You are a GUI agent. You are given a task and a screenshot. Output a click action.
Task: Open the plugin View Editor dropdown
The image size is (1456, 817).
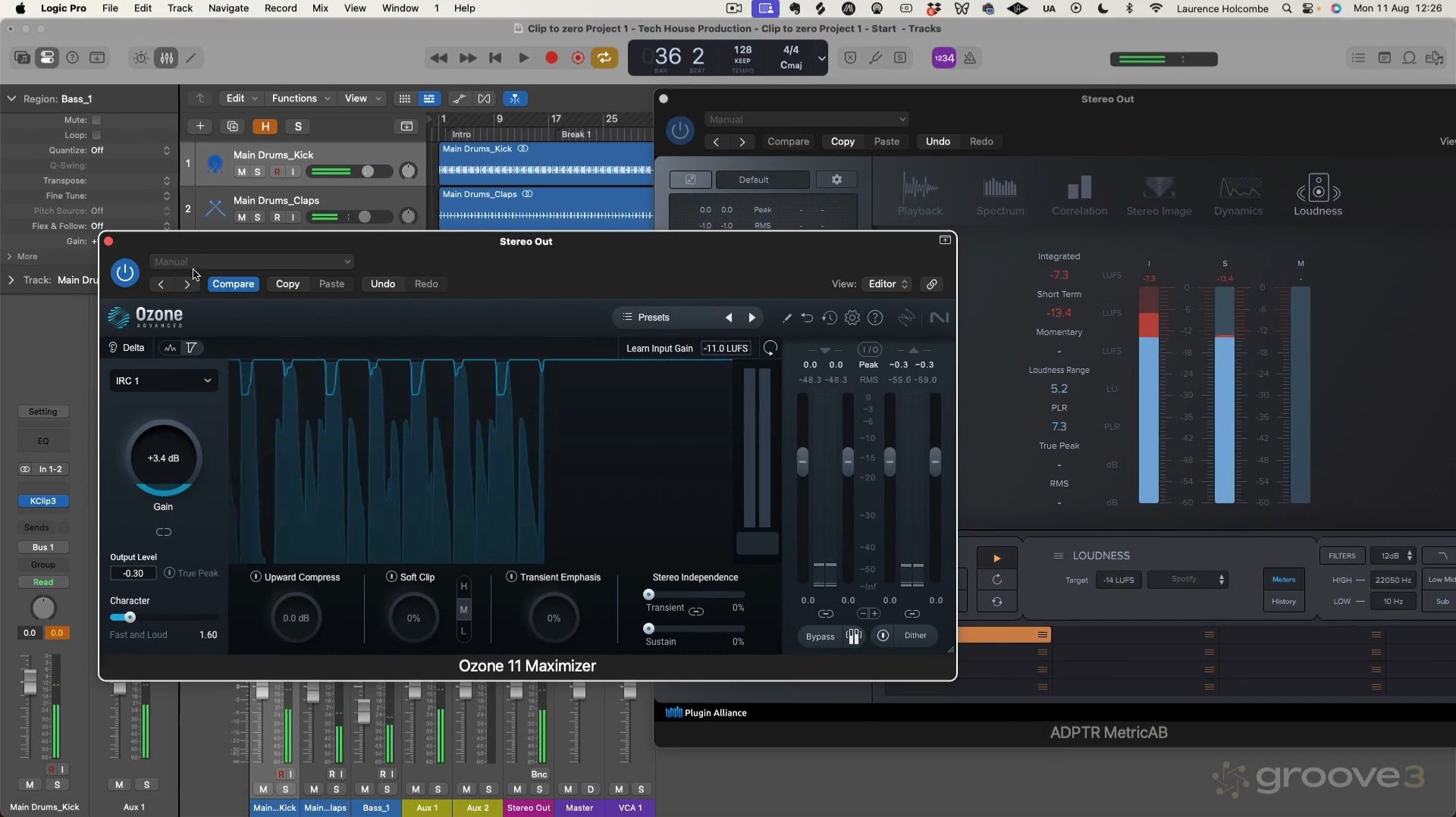887,284
